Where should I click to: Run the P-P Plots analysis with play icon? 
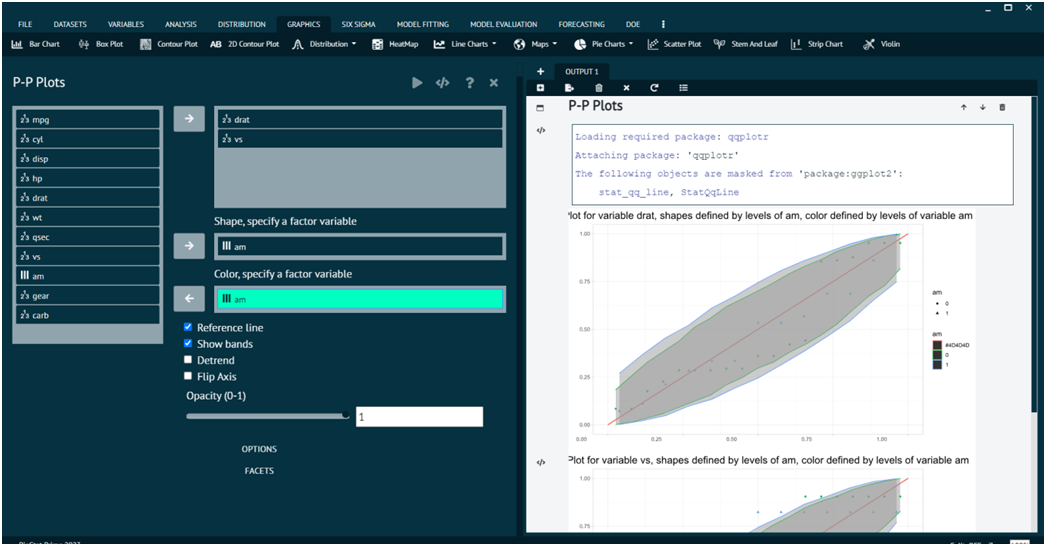[417, 83]
